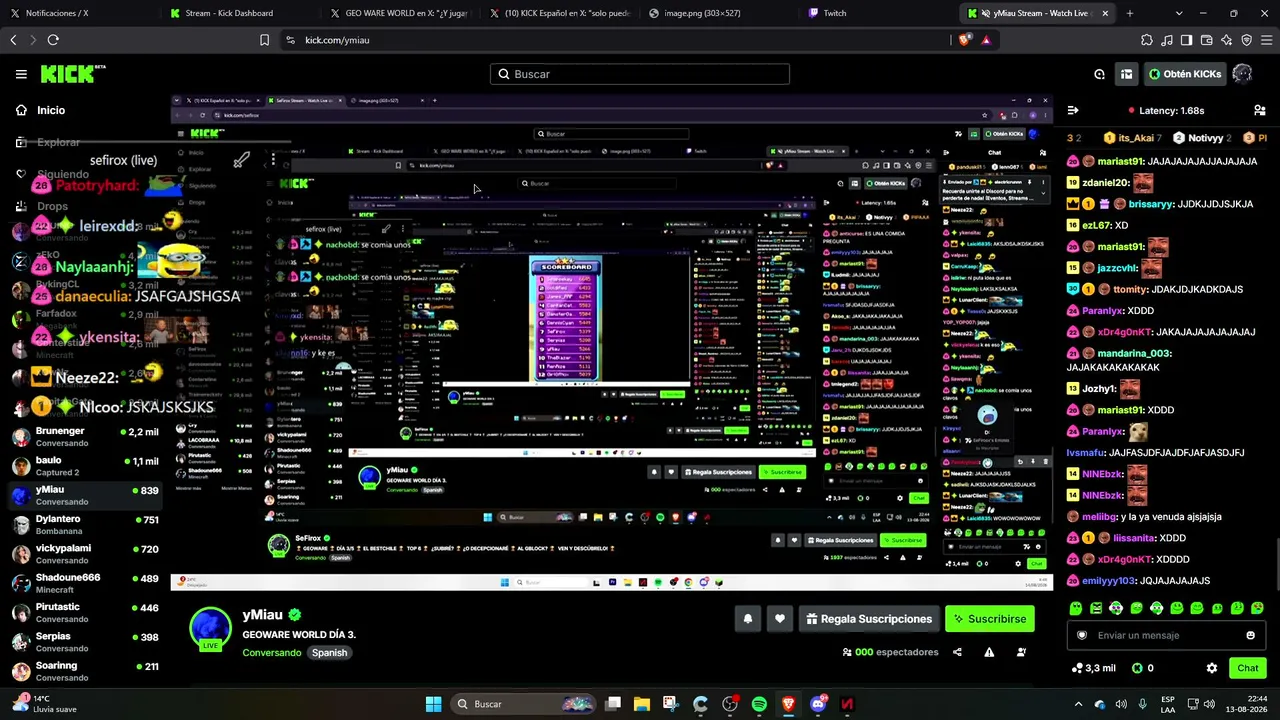Open baulo channel in sidebar
The height and width of the screenshot is (720, 1280).
(x=82, y=466)
